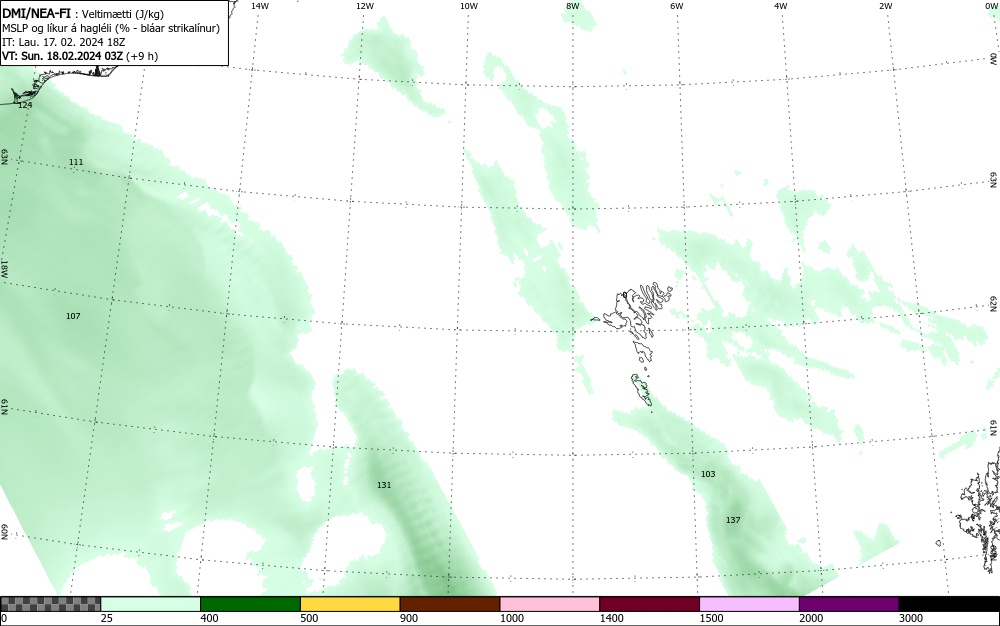Click the legend tick value 1000
The image size is (1000, 626).
511,618
